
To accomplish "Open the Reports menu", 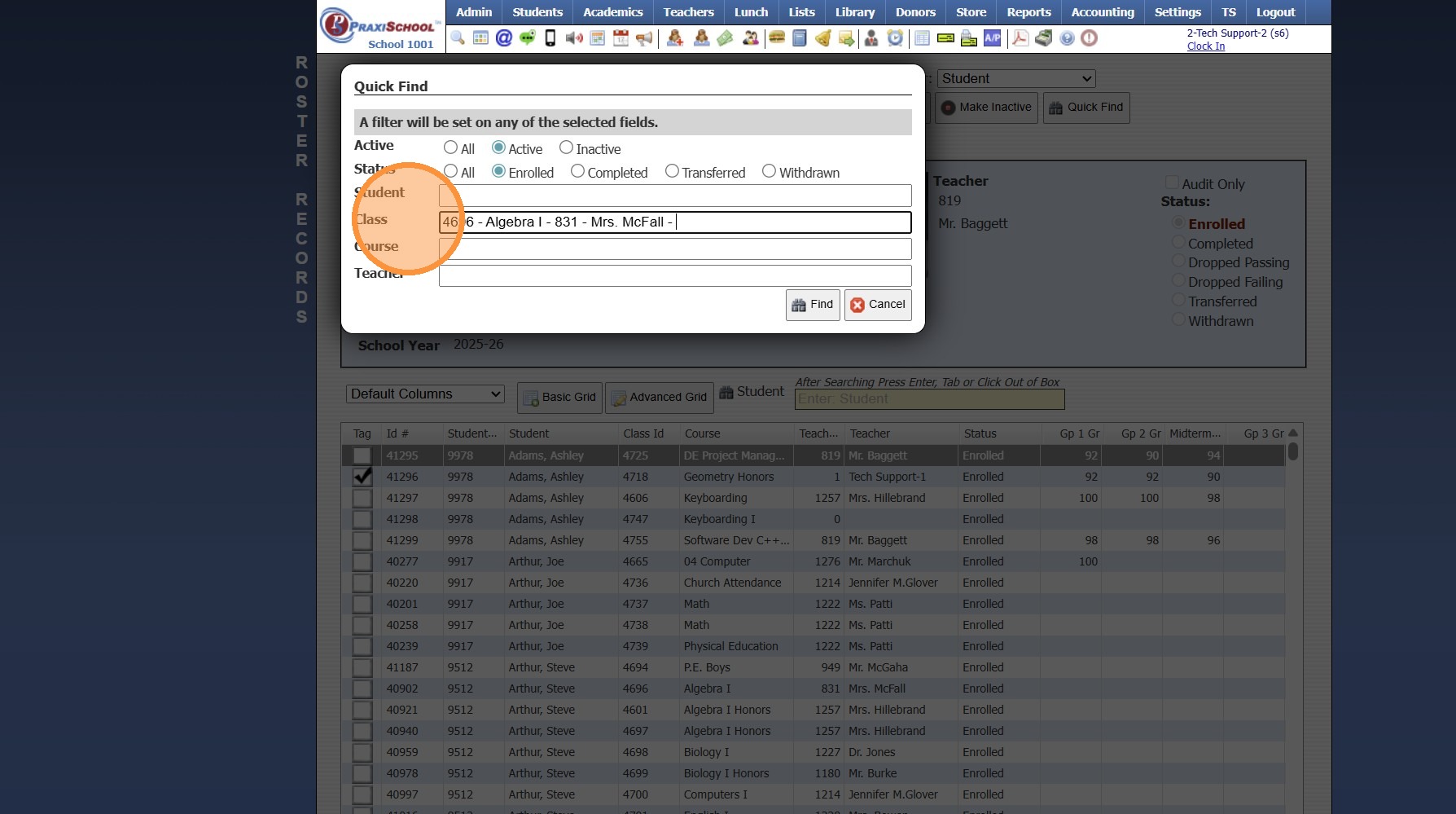I will [1028, 12].
